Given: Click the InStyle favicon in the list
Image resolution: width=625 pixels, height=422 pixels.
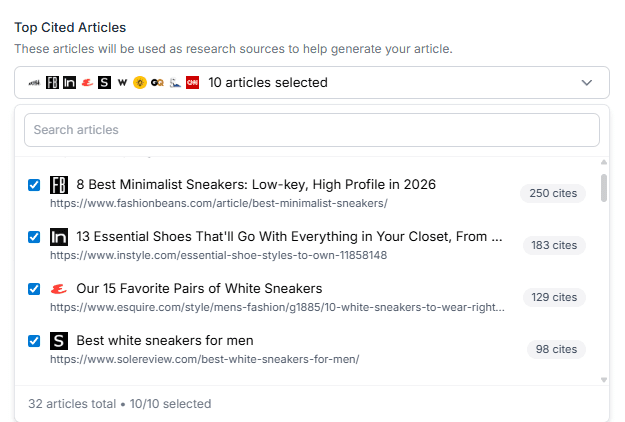Looking at the screenshot, I should [59, 237].
